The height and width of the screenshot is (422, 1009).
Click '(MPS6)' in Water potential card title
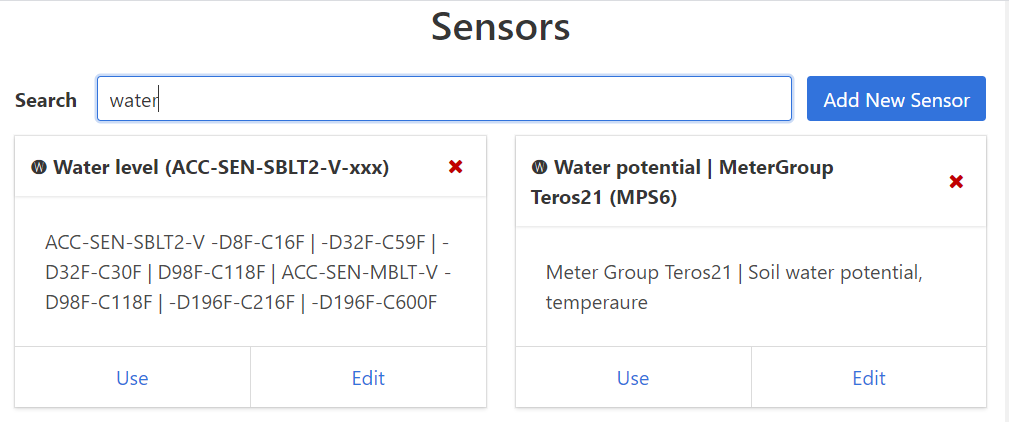(646, 197)
